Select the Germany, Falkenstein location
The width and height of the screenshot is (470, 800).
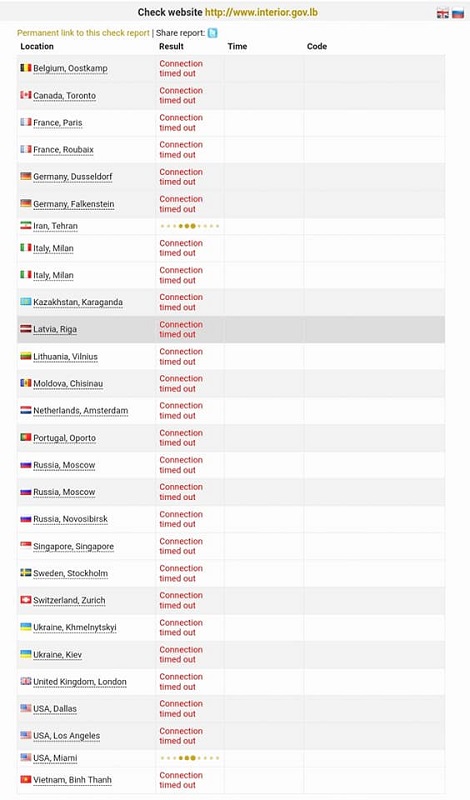pyautogui.click(x=73, y=204)
